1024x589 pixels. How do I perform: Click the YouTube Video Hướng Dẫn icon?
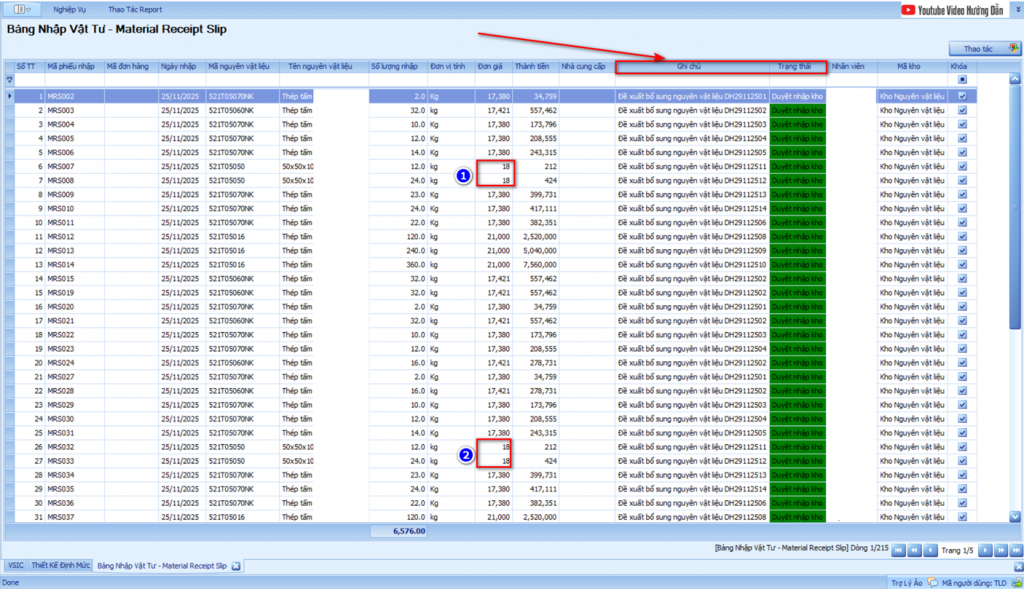tap(908, 10)
